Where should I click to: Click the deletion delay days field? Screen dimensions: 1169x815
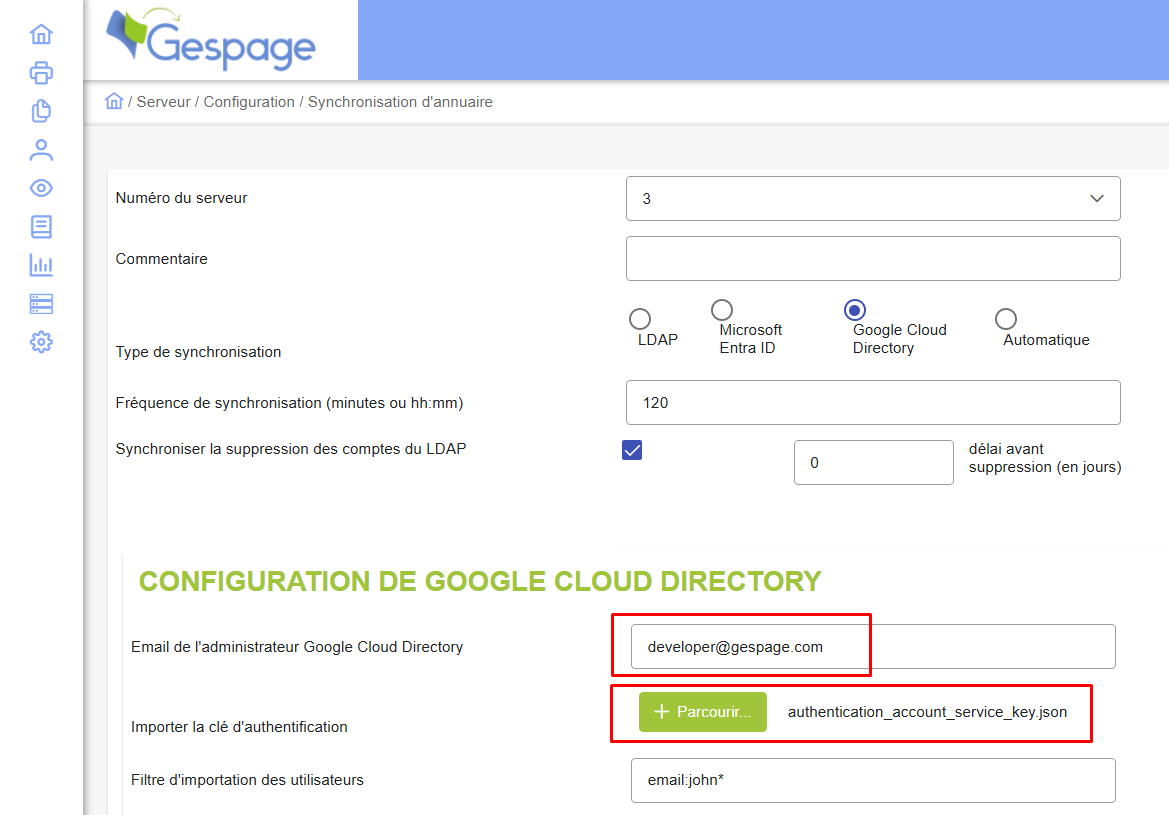pyautogui.click(x=874, y=462)
